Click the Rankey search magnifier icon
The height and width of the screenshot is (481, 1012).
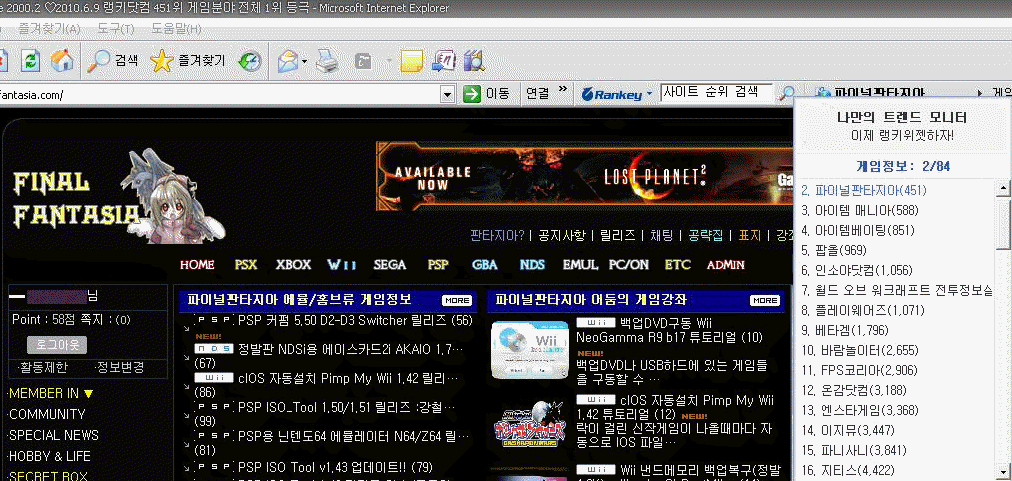[785, 94]
